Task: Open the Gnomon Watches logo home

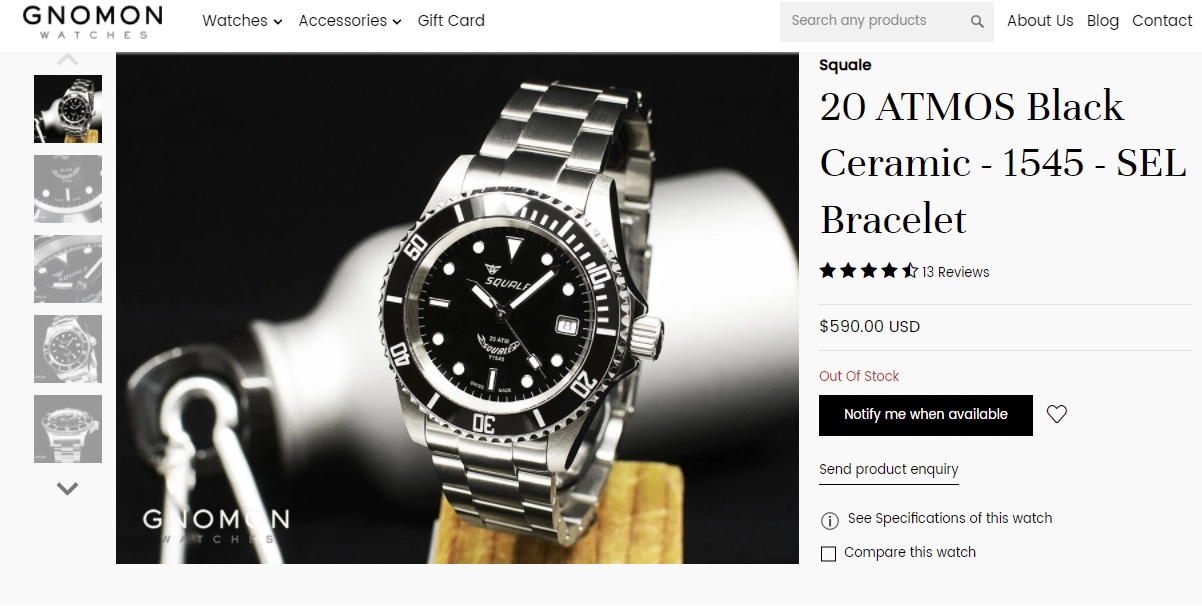Action: [93, 22]
